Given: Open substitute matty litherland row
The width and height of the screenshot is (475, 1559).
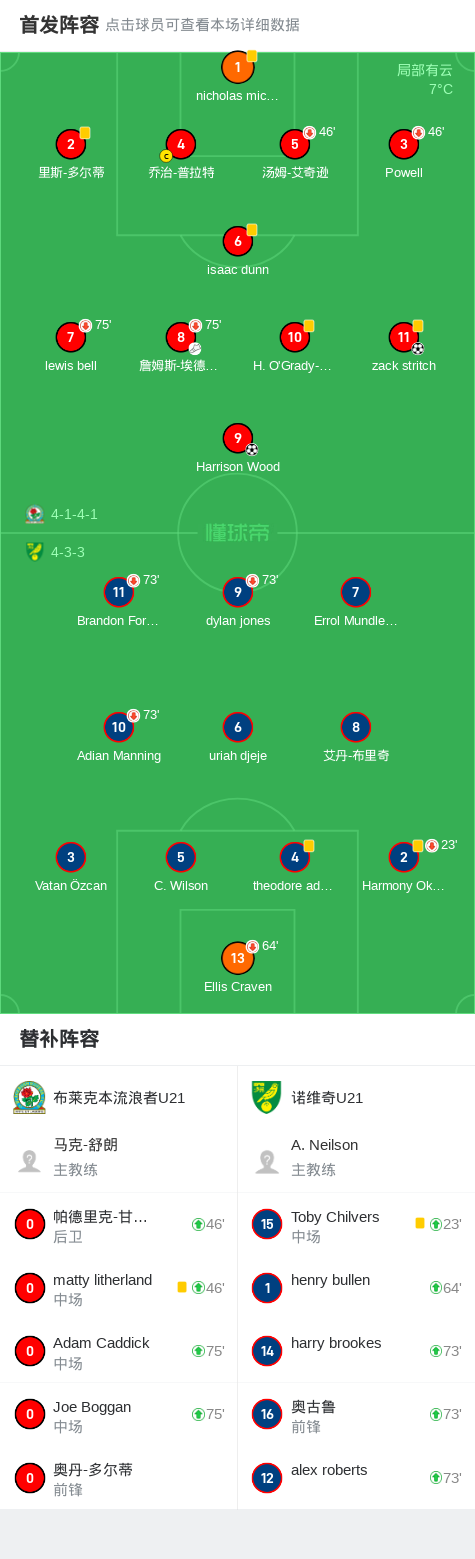Looking at the screenshot, I should coord(119,1287).
